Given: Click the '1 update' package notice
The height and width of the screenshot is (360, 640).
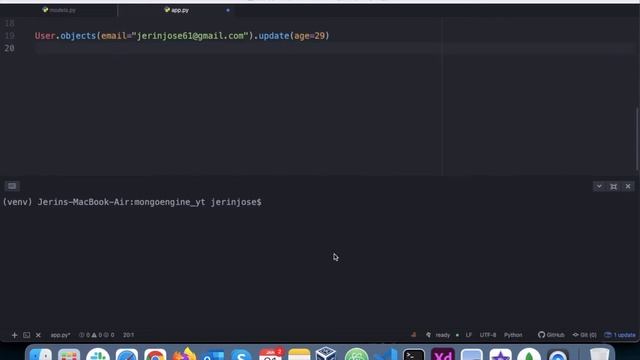Looking at the screenshot, I should [620, 335].
